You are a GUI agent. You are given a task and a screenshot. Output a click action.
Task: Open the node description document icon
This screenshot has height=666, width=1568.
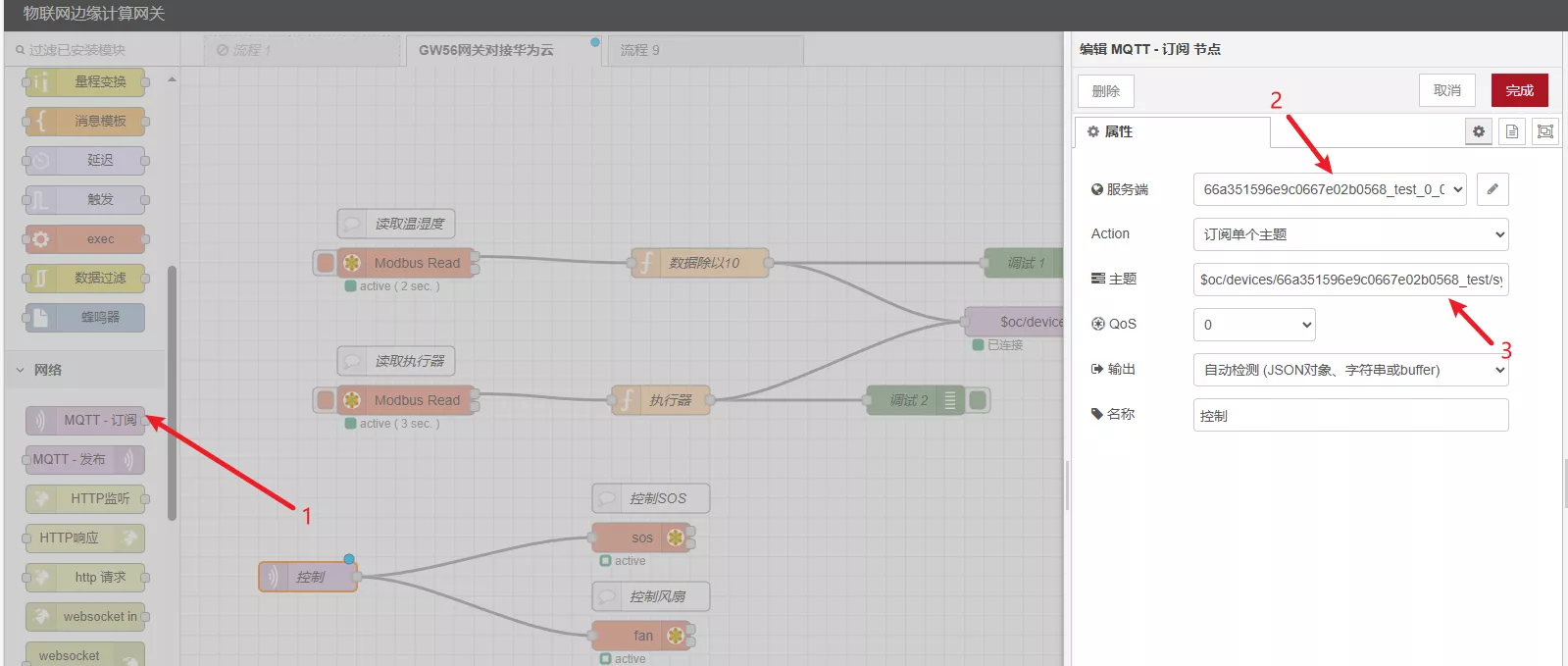(x=1512, y=131)
